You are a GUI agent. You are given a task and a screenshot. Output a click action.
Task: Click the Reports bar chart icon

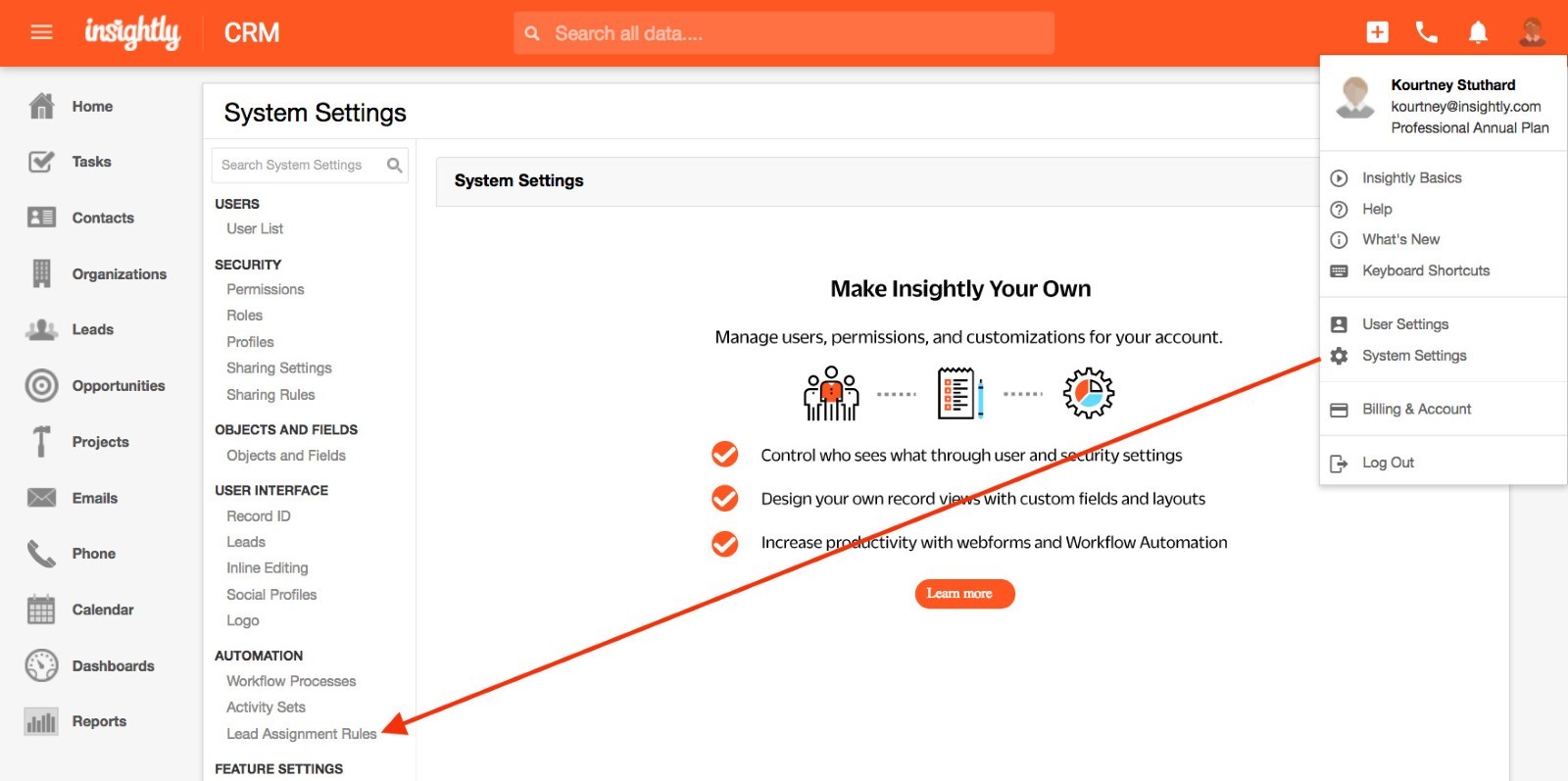pos(41,722)
